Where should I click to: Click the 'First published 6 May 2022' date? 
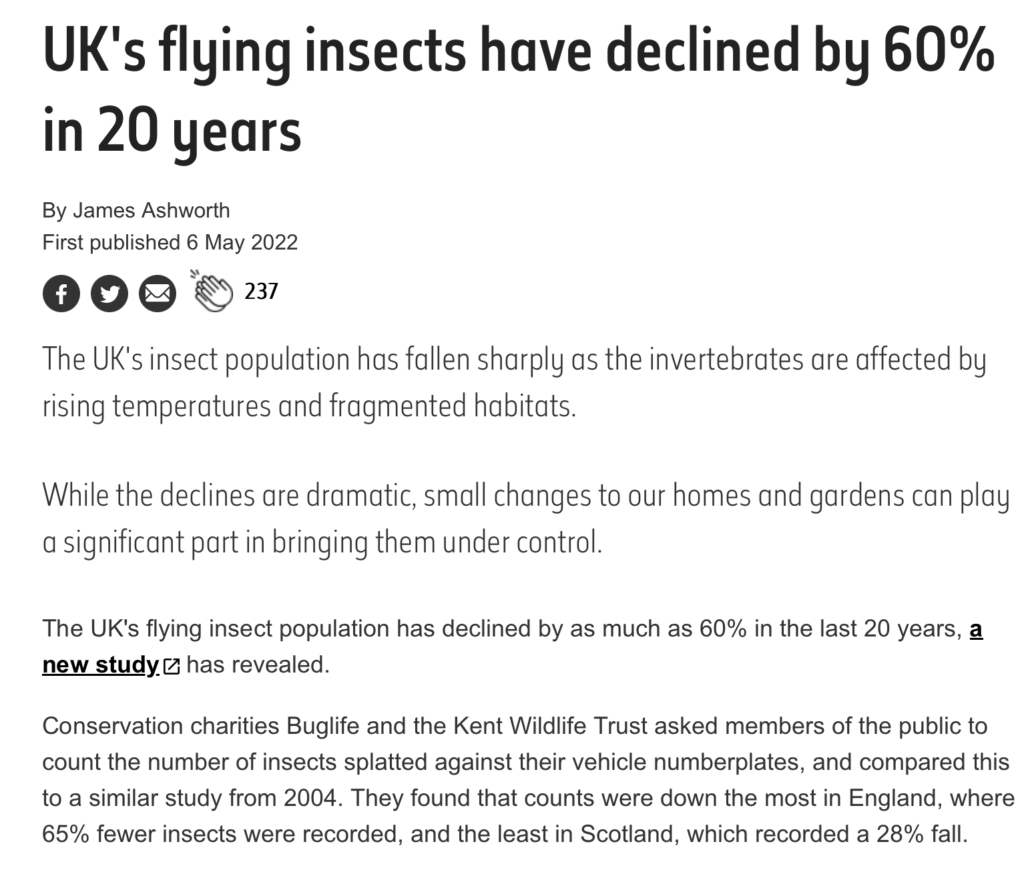170,242
